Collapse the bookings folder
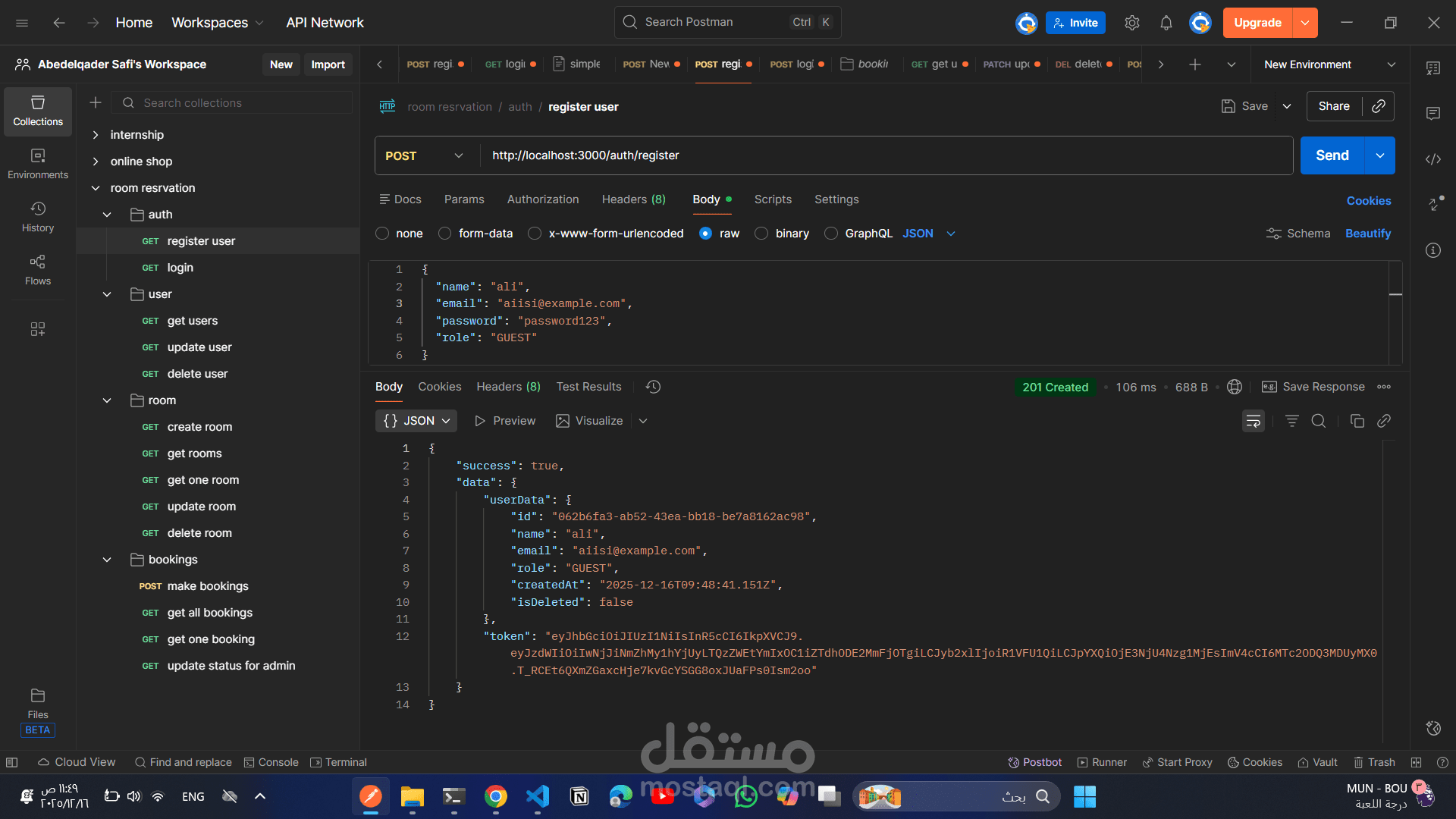The image size is (1456, 819). point(107,560)
